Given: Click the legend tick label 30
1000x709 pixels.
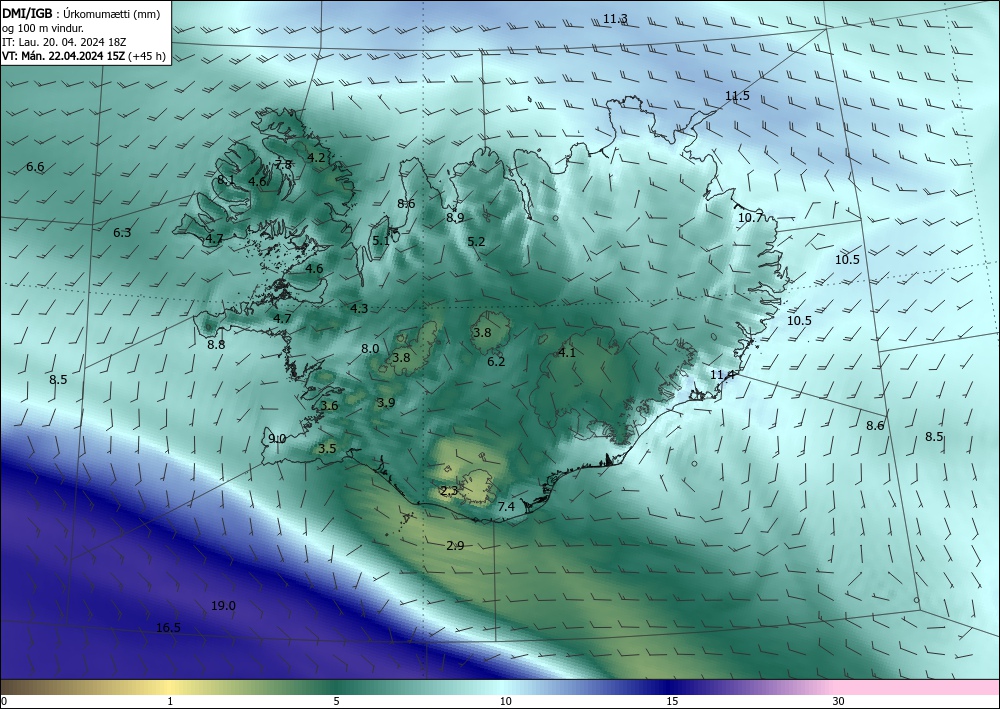Looking at the screenshot, I should coord(839,702).
